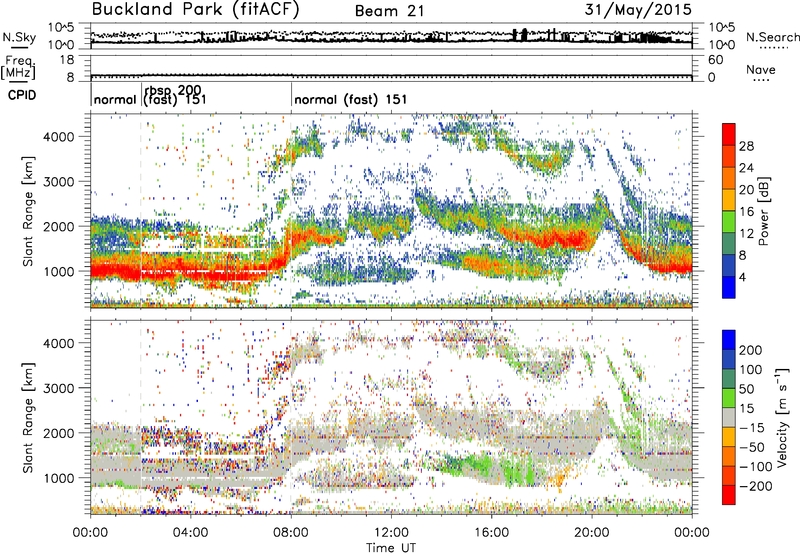Click the '04:00' time axis label
Viewport: 800px width, 554px height.
point(190,533)
